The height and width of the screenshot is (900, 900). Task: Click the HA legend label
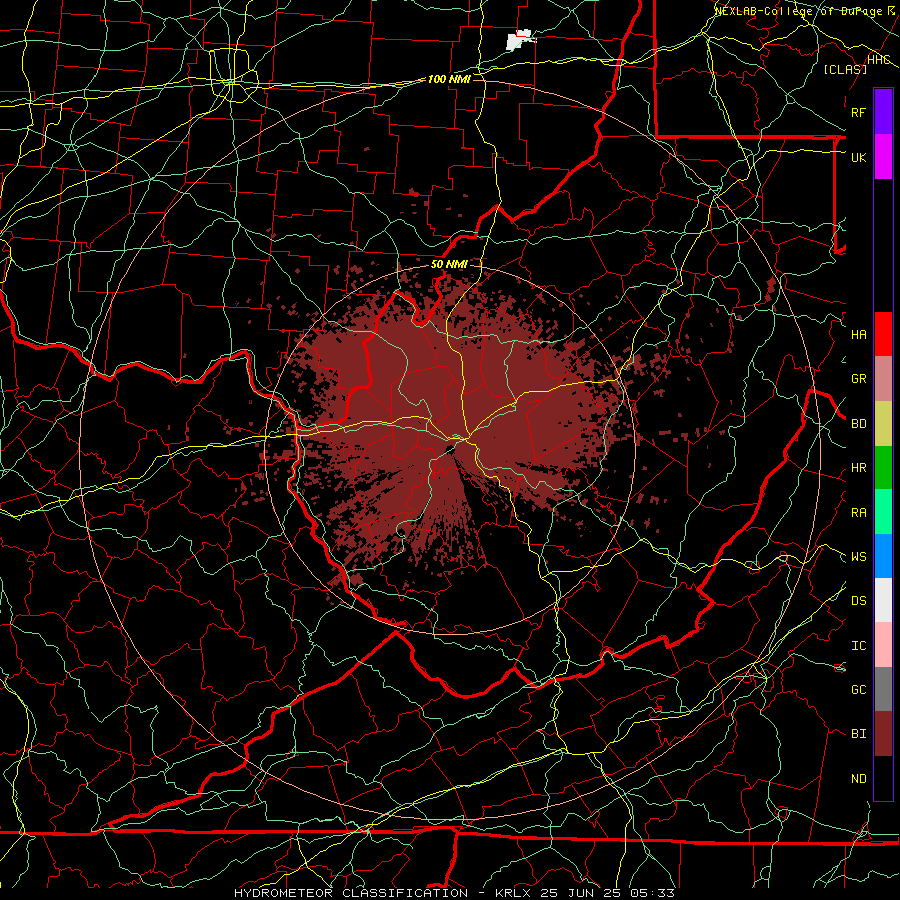858,335
